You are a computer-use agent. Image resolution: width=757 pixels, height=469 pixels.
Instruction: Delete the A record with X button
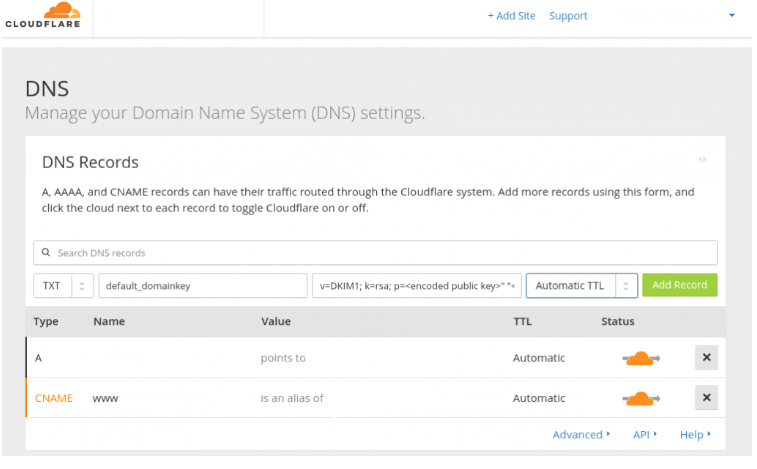point(706,357)
